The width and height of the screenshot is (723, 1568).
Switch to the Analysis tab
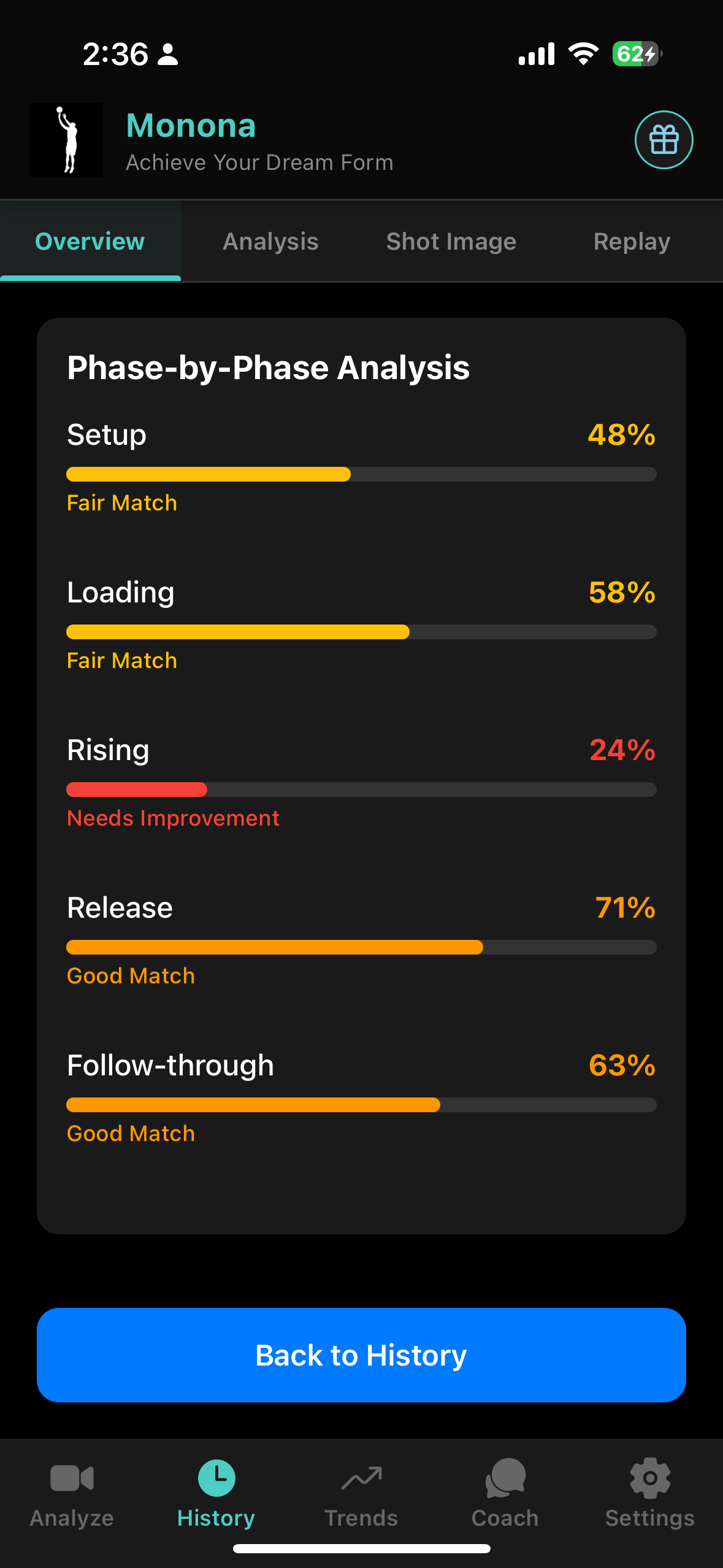click(x=270, y=241)
